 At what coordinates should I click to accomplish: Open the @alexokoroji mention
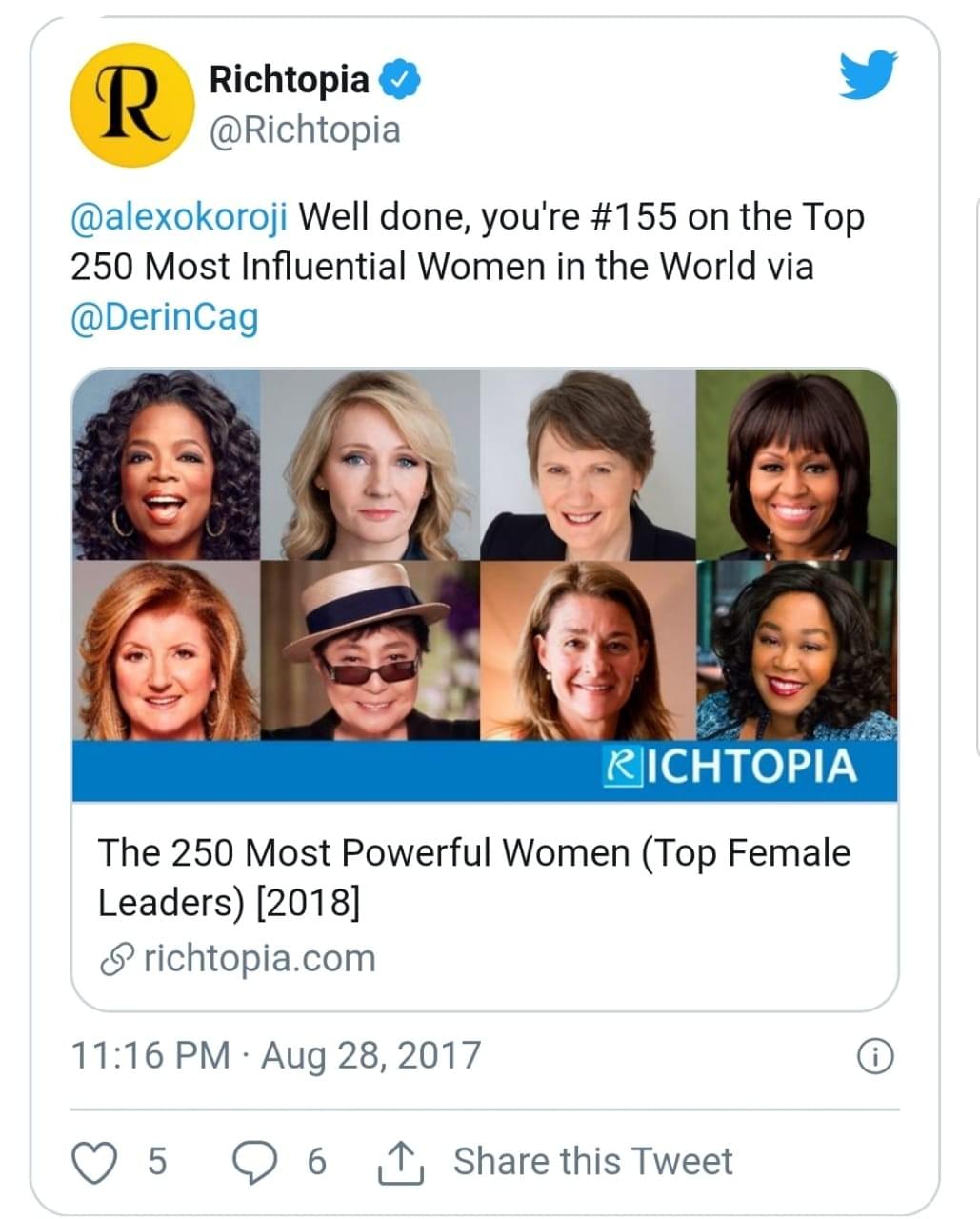coord(179,217)
